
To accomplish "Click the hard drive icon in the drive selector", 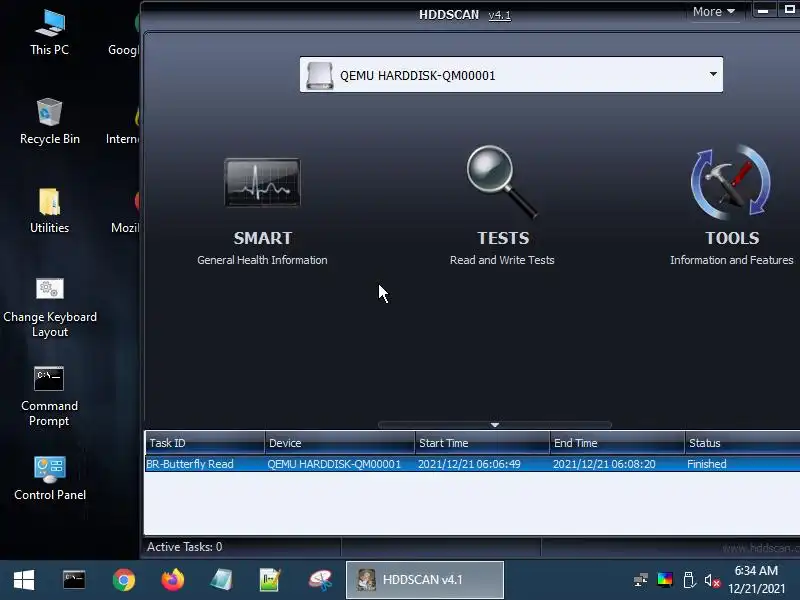I will pyautogui.click(x=320, y=76).
